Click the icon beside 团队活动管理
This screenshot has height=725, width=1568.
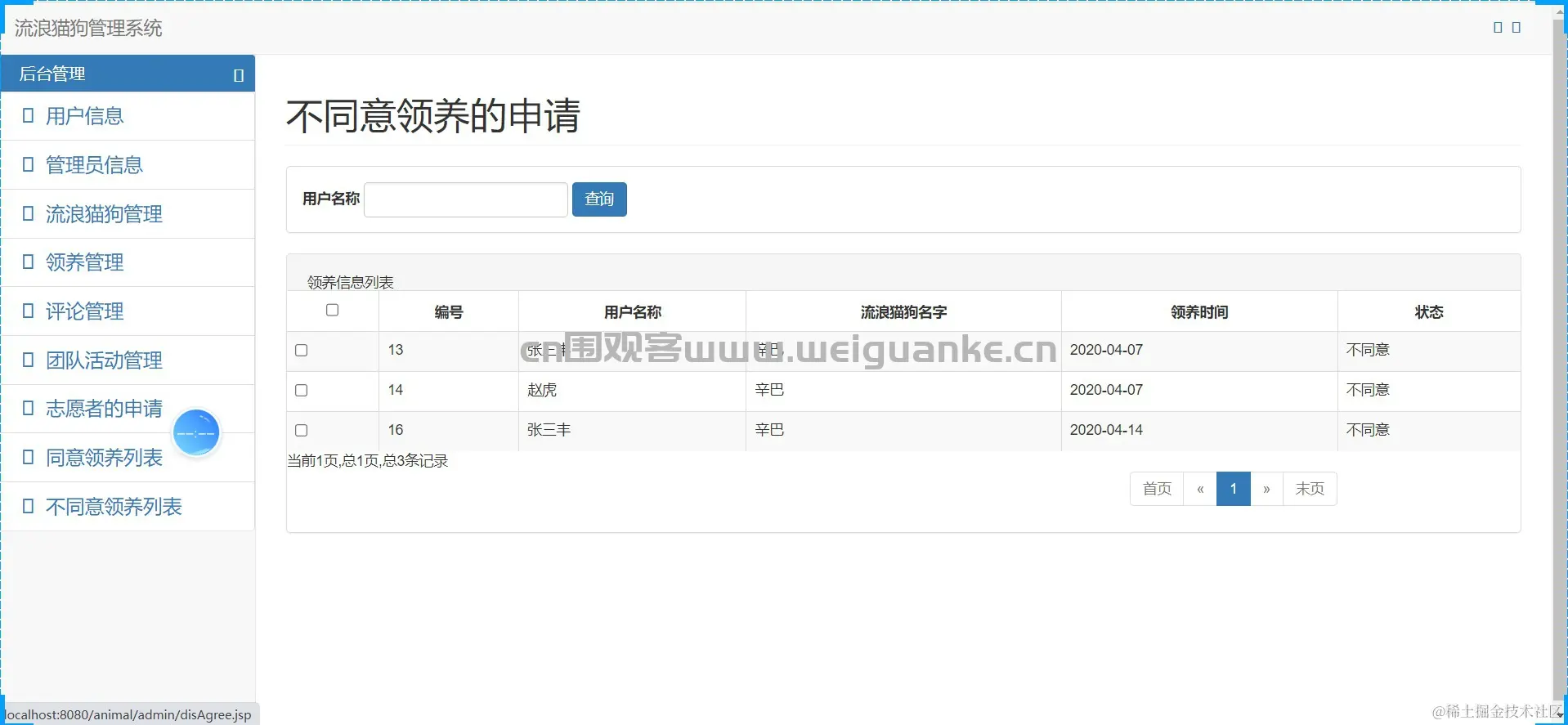[x=28, y=360]
